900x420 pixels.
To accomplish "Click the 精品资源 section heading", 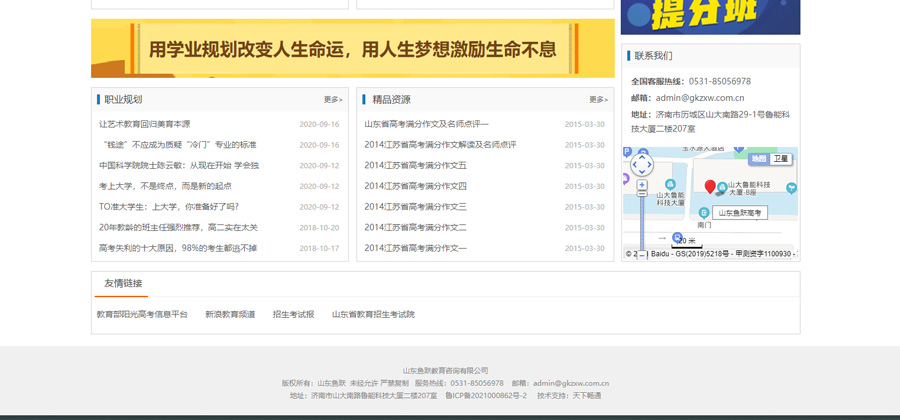I will tap(391, 99).
